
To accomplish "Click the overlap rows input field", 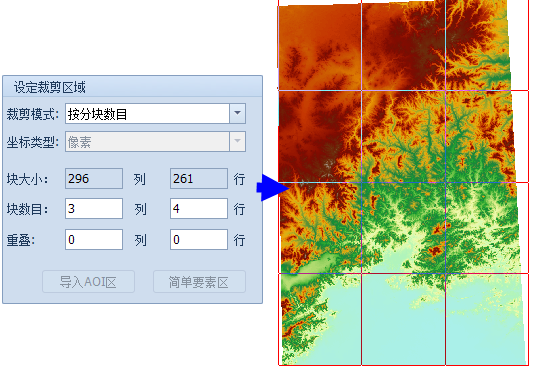I will [199, 239].
